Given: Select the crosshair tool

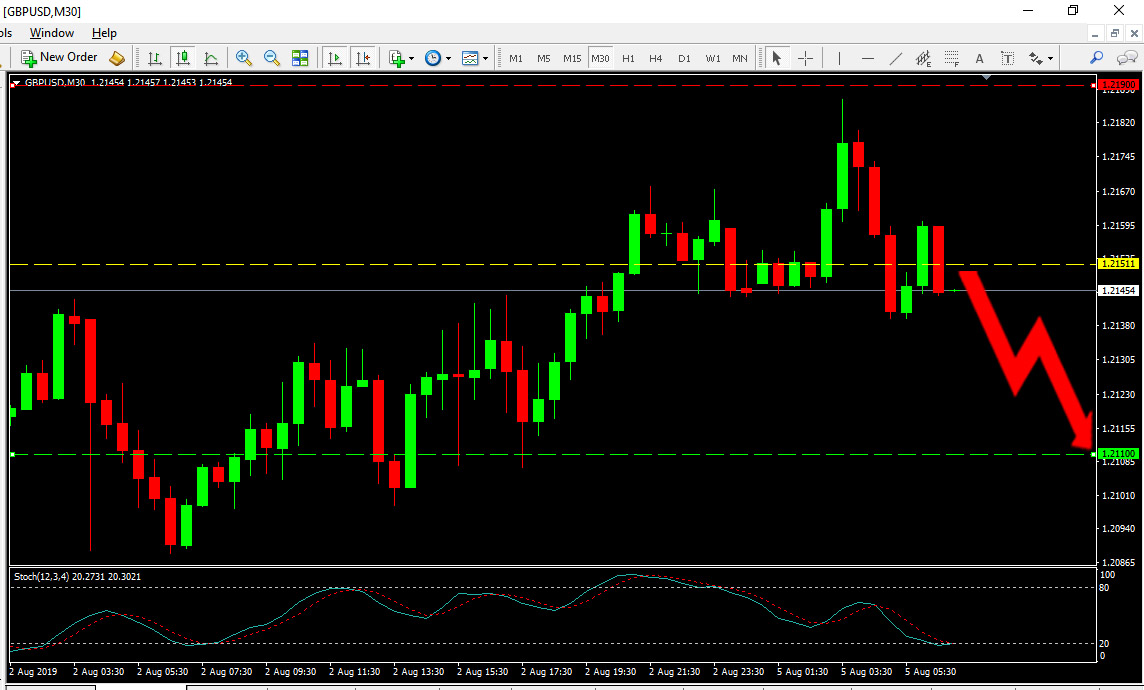Looking at the screenshot, I should (805, 58).
